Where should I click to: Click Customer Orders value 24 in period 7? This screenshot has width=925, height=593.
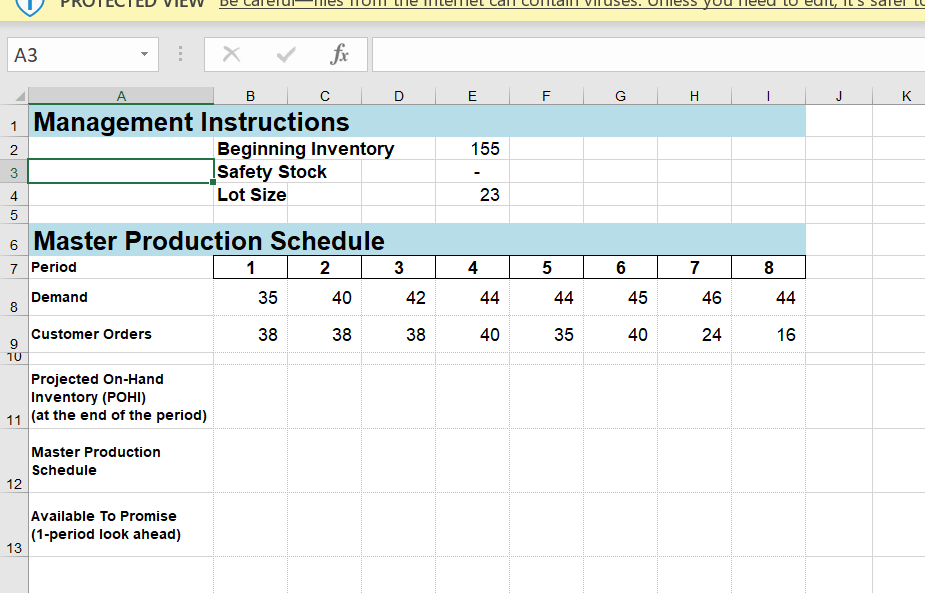694,334
